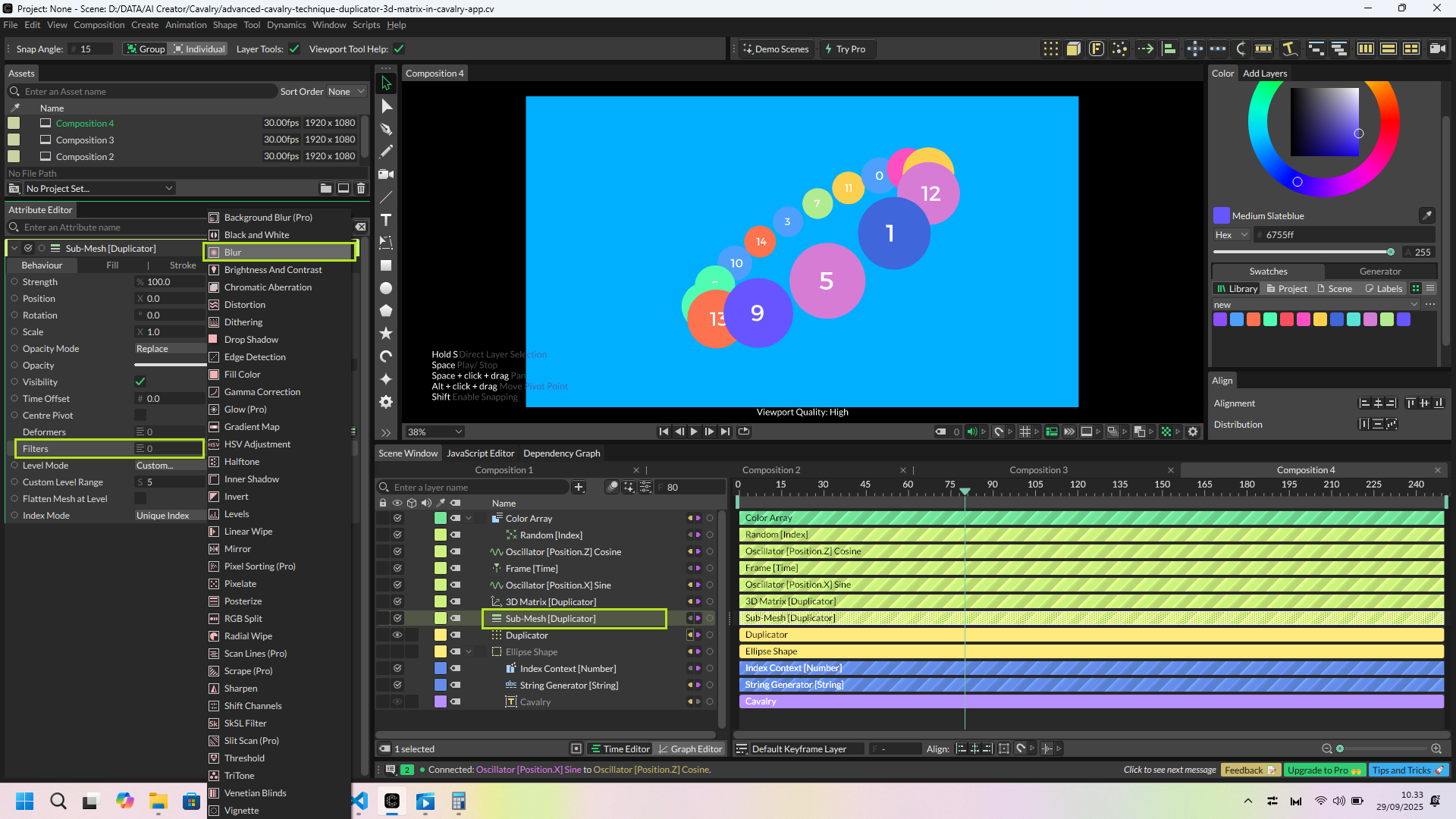
Task: Toggle the Visibility checkbox
Action: click(x=140, y=381)
